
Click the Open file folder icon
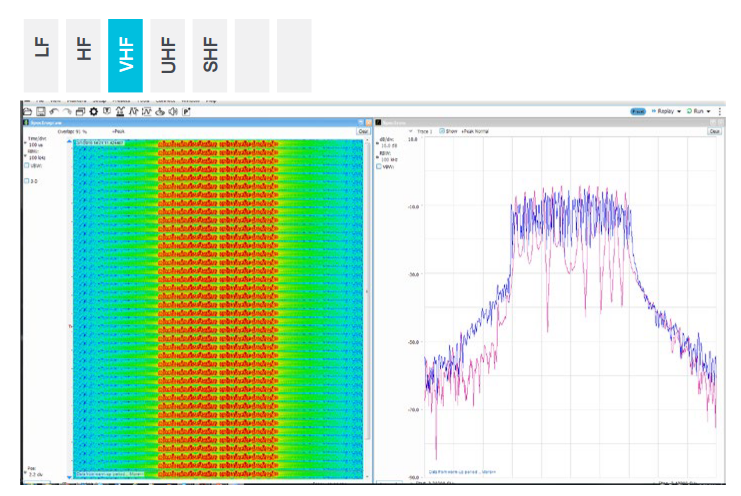pyautogui.click(x=29, y=110)
